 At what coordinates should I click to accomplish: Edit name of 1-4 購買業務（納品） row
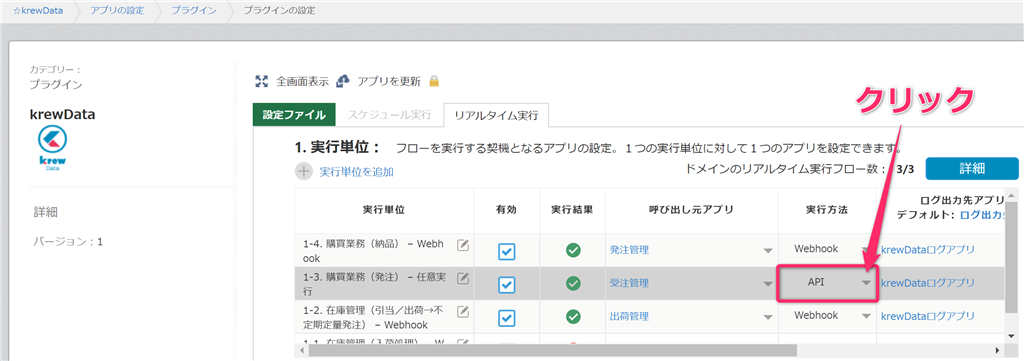pyautogui.click(x=462, y=245)
